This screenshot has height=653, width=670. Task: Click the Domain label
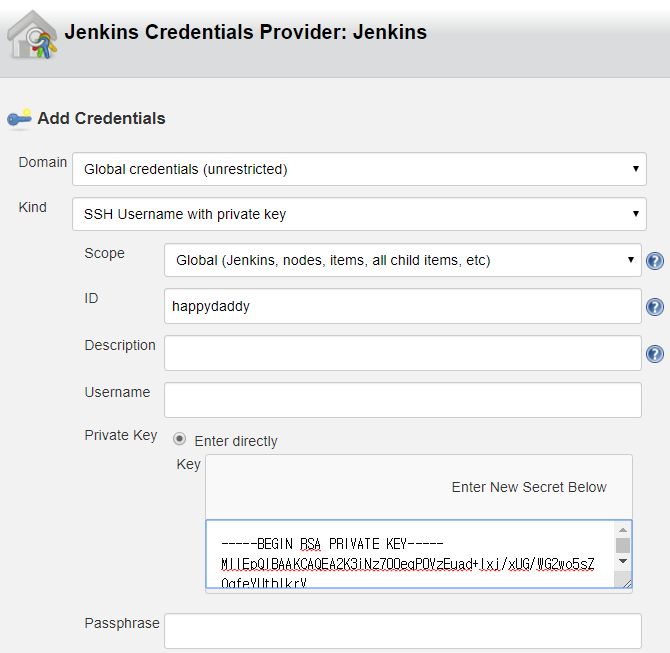[43, 162]
